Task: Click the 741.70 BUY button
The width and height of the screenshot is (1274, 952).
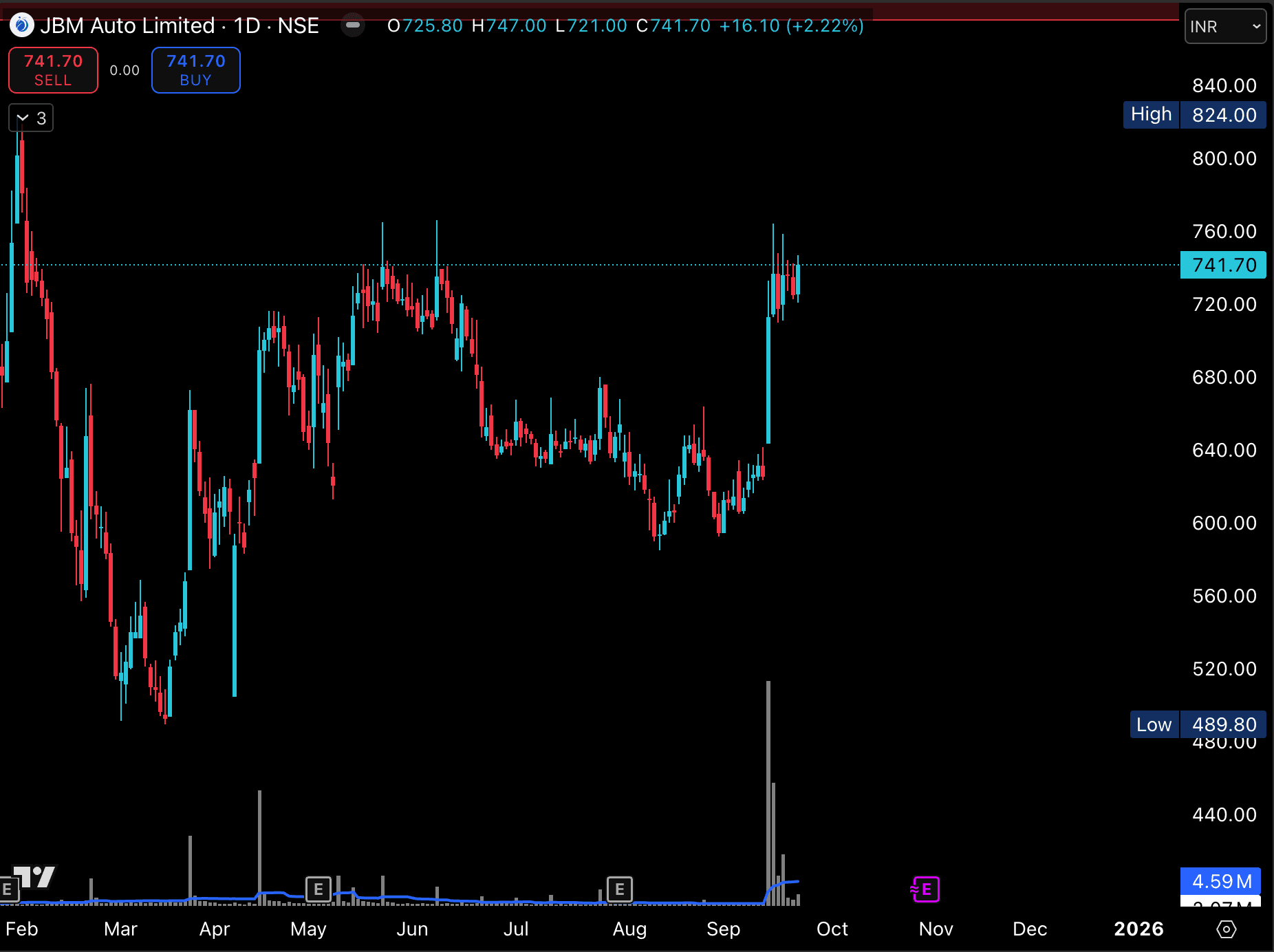Action: pos(196,70)
